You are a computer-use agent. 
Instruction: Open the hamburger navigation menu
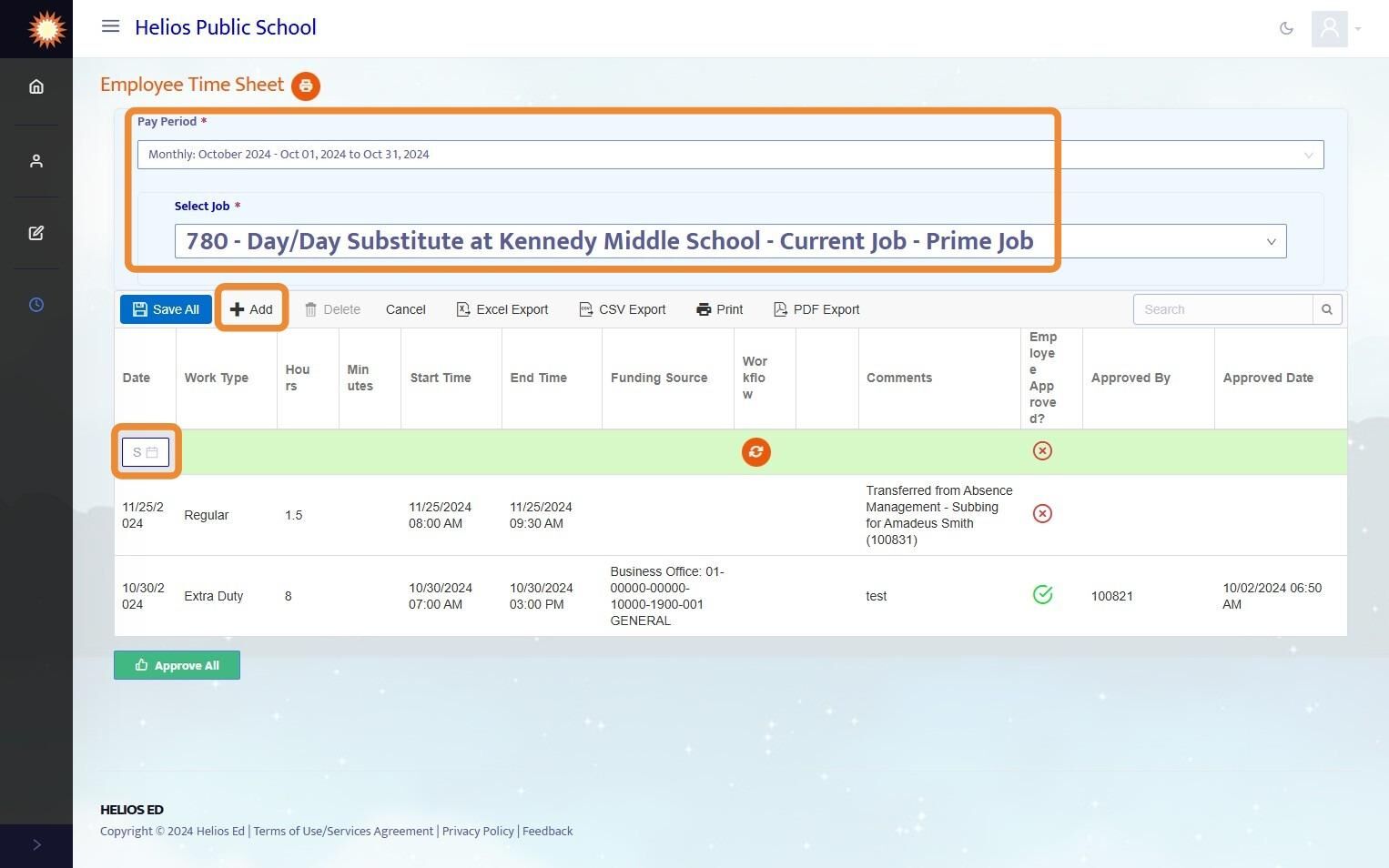coord(110,26)
